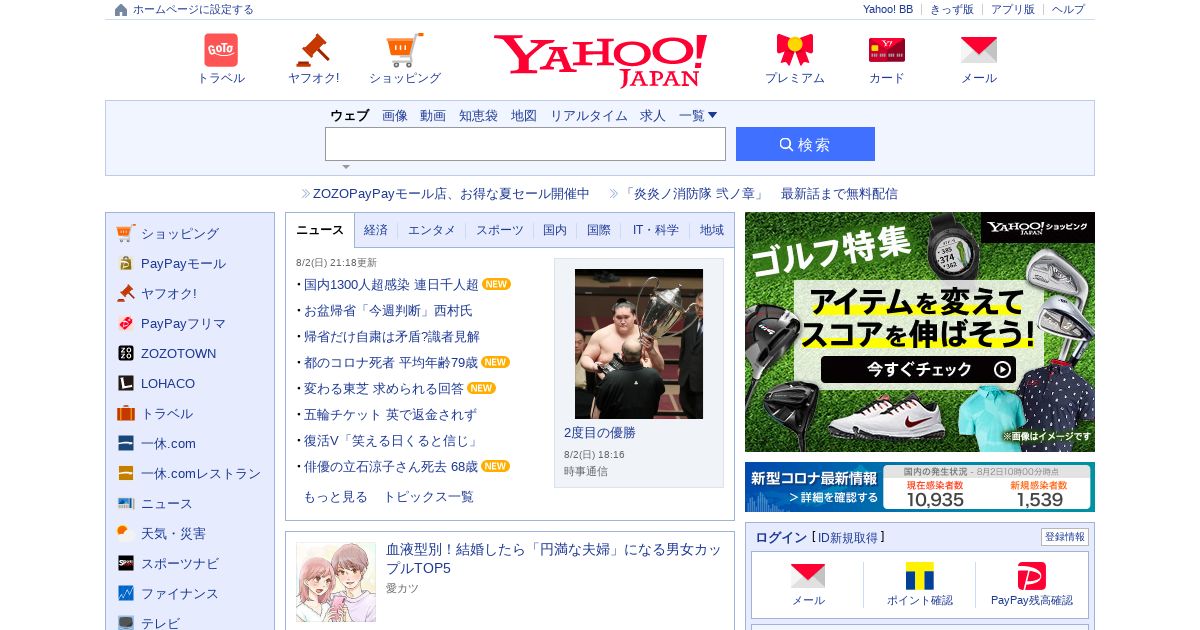
Task: Click the ゴルフ特集 shopping banner ad
Action: (920, 332)
